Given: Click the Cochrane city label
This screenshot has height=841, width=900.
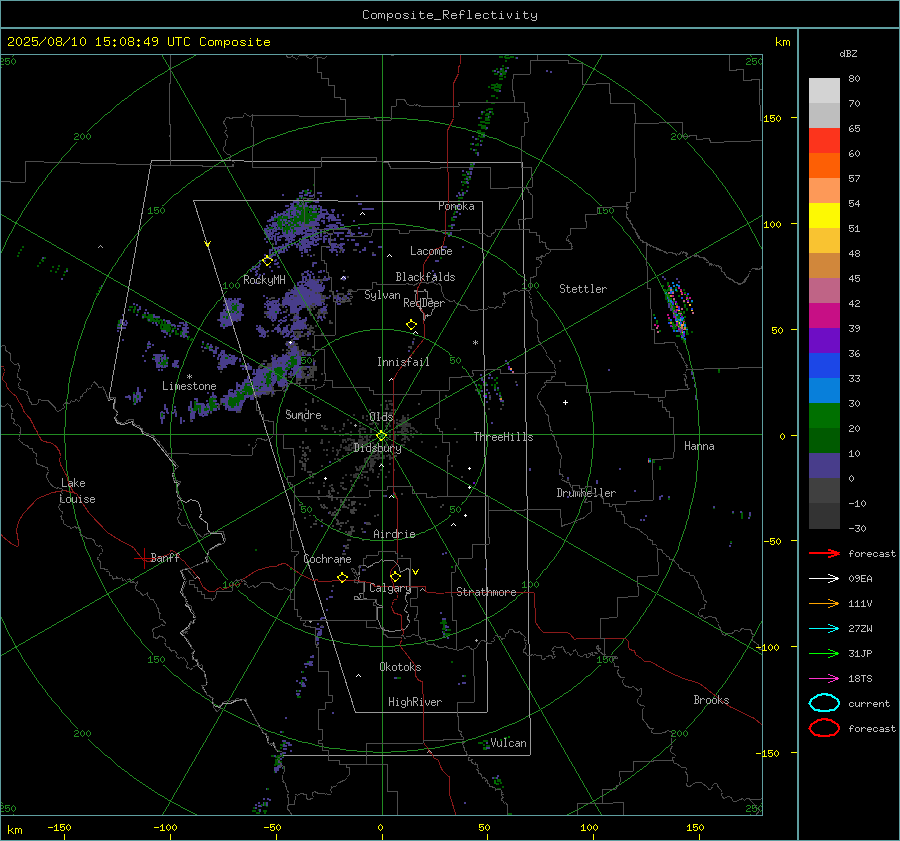Looking at the screenshot, I should [x=327, y=559].
